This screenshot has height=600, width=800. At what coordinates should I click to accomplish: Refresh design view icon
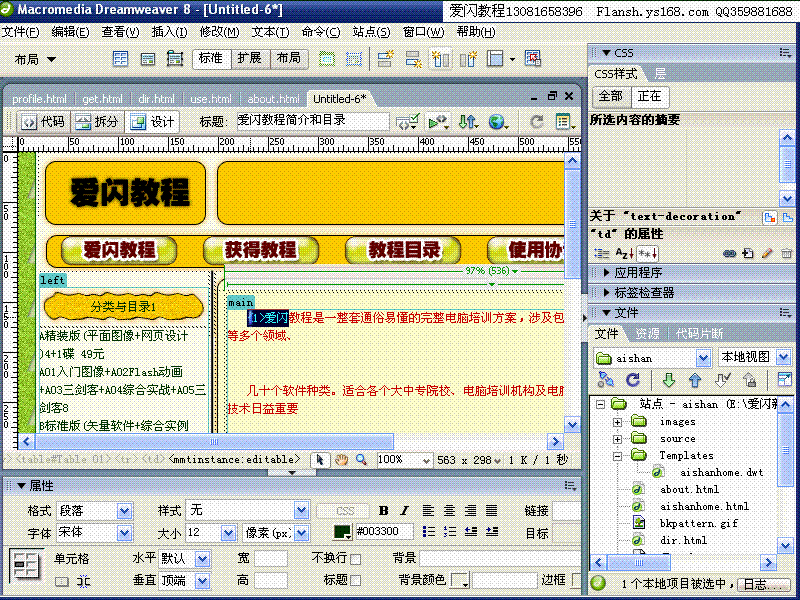536,122
